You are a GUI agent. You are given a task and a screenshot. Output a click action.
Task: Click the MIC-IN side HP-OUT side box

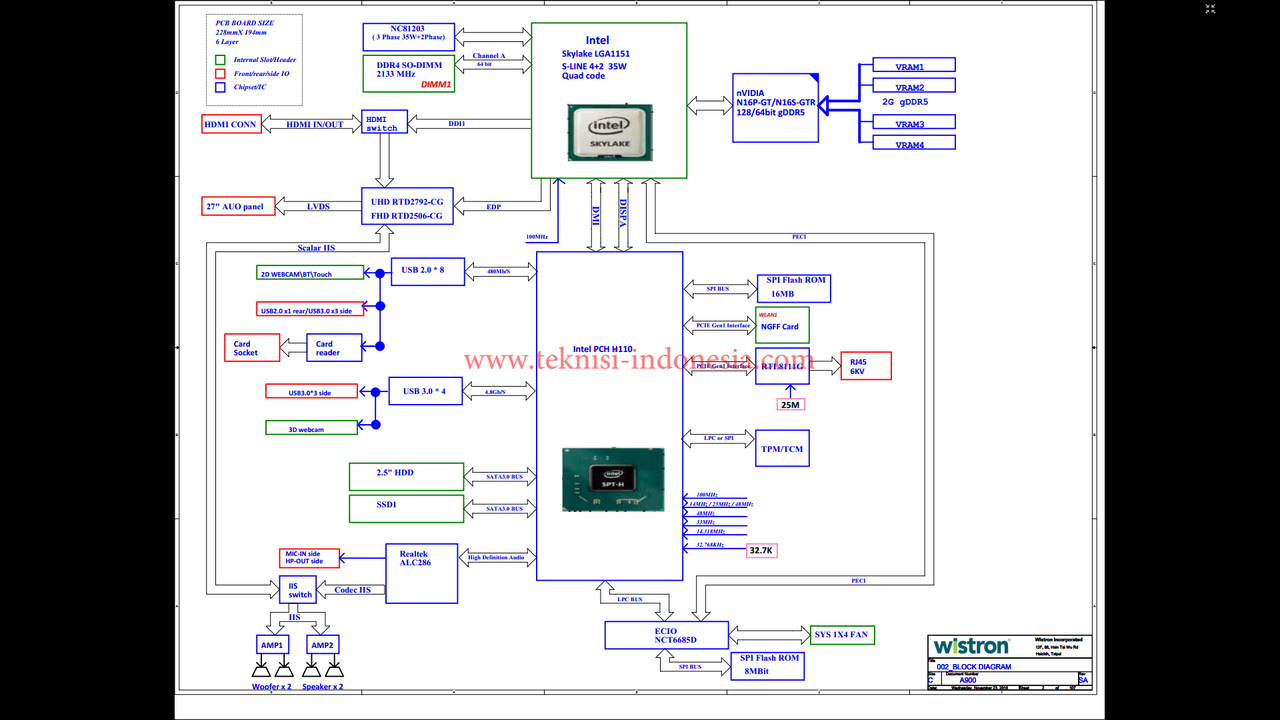click(309, 558)
